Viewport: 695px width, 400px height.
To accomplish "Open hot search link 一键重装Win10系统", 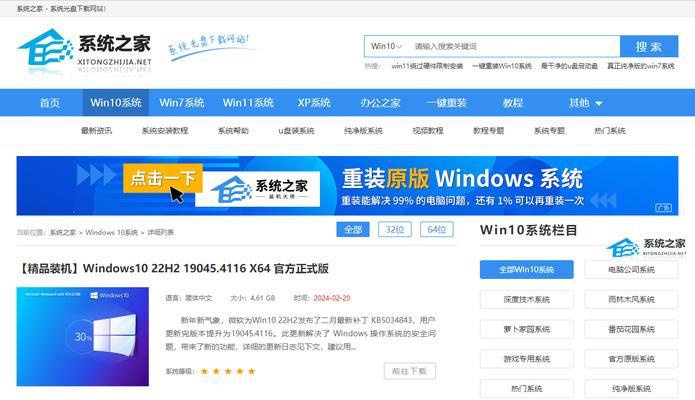I will pyautogui.click(x=502, y=66).
